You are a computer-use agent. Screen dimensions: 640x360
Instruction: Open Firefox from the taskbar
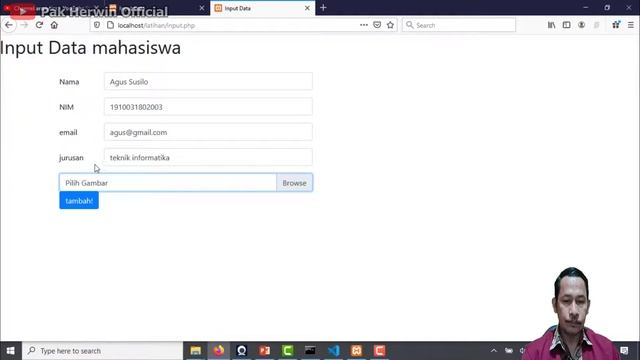[x=219, y=351]
